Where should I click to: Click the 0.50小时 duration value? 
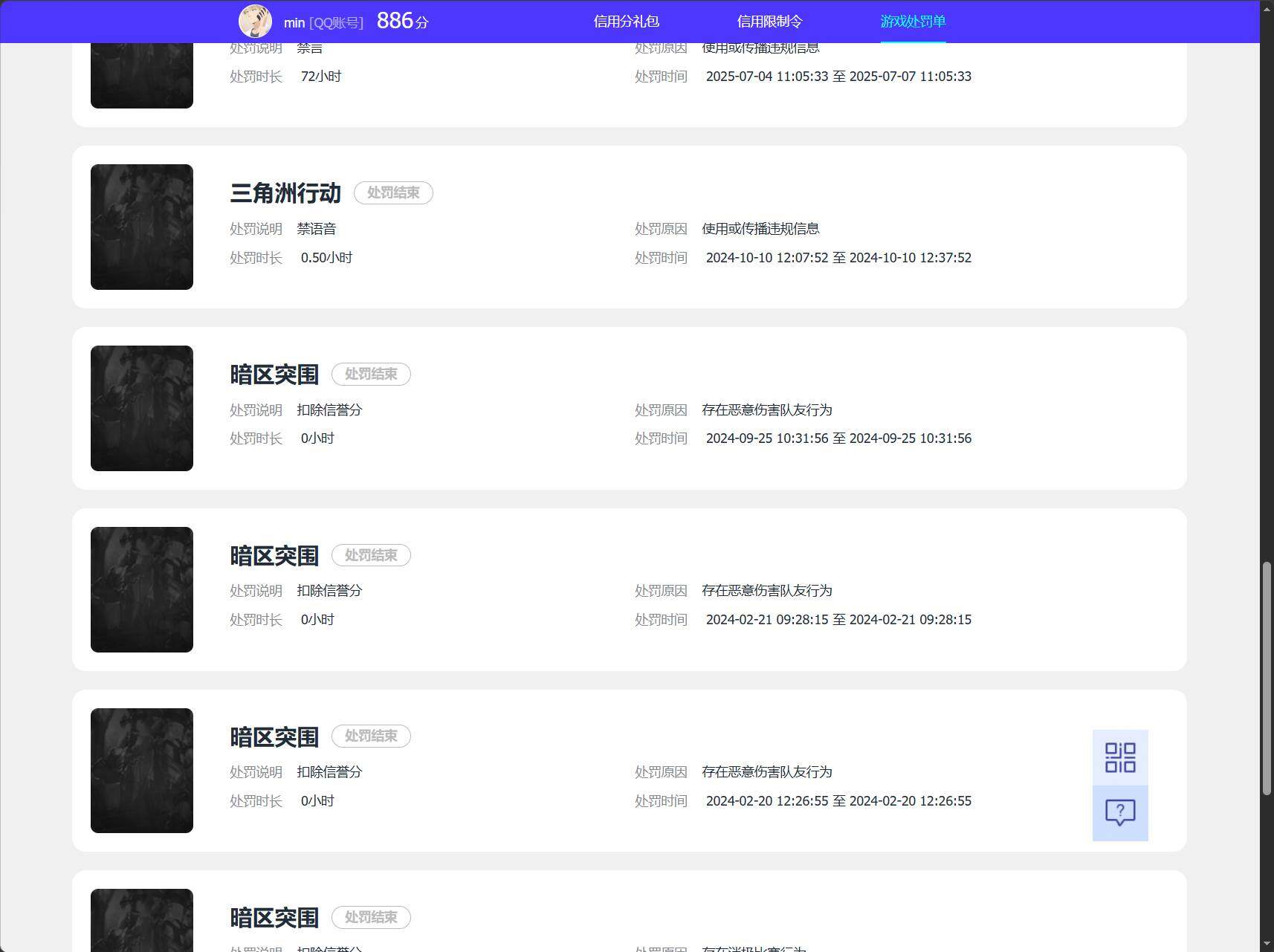pos(326,258)
